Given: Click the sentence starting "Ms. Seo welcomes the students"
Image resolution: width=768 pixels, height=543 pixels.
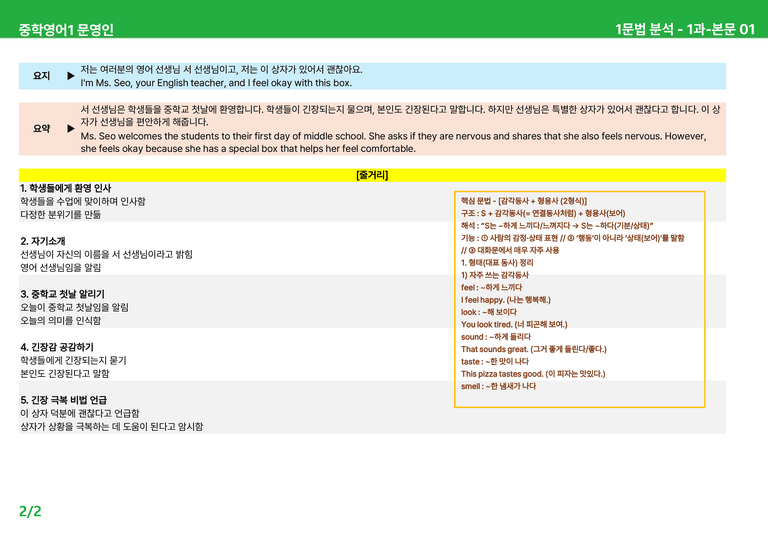Looking at the screenshot, I should click(393, 142).
